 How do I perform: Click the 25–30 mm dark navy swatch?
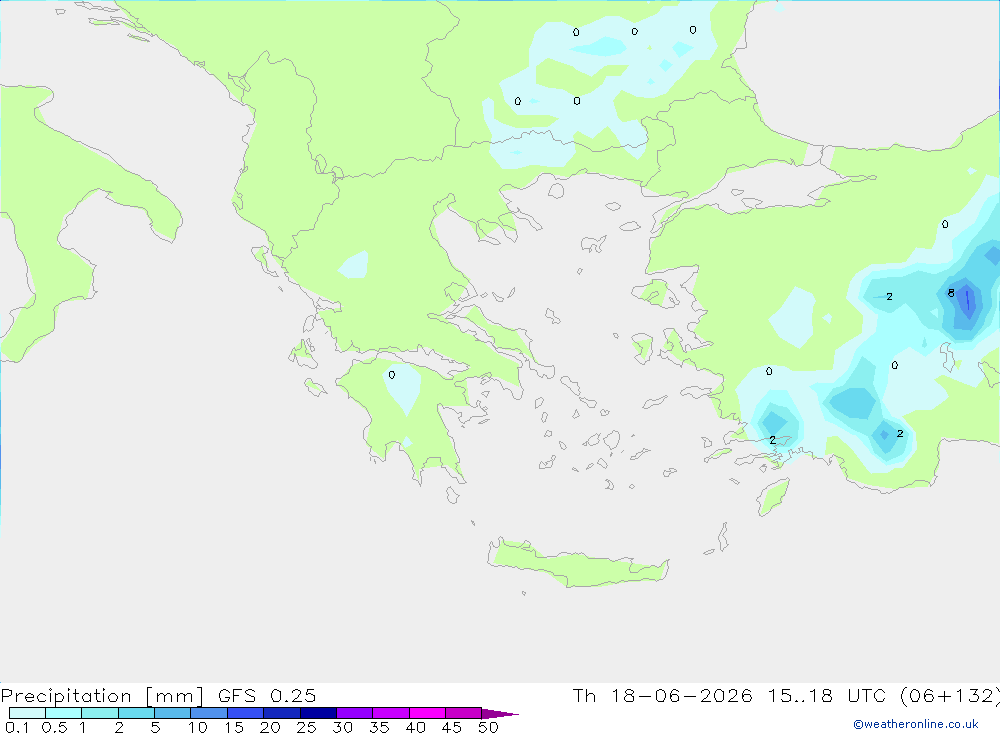coord(318,713)
